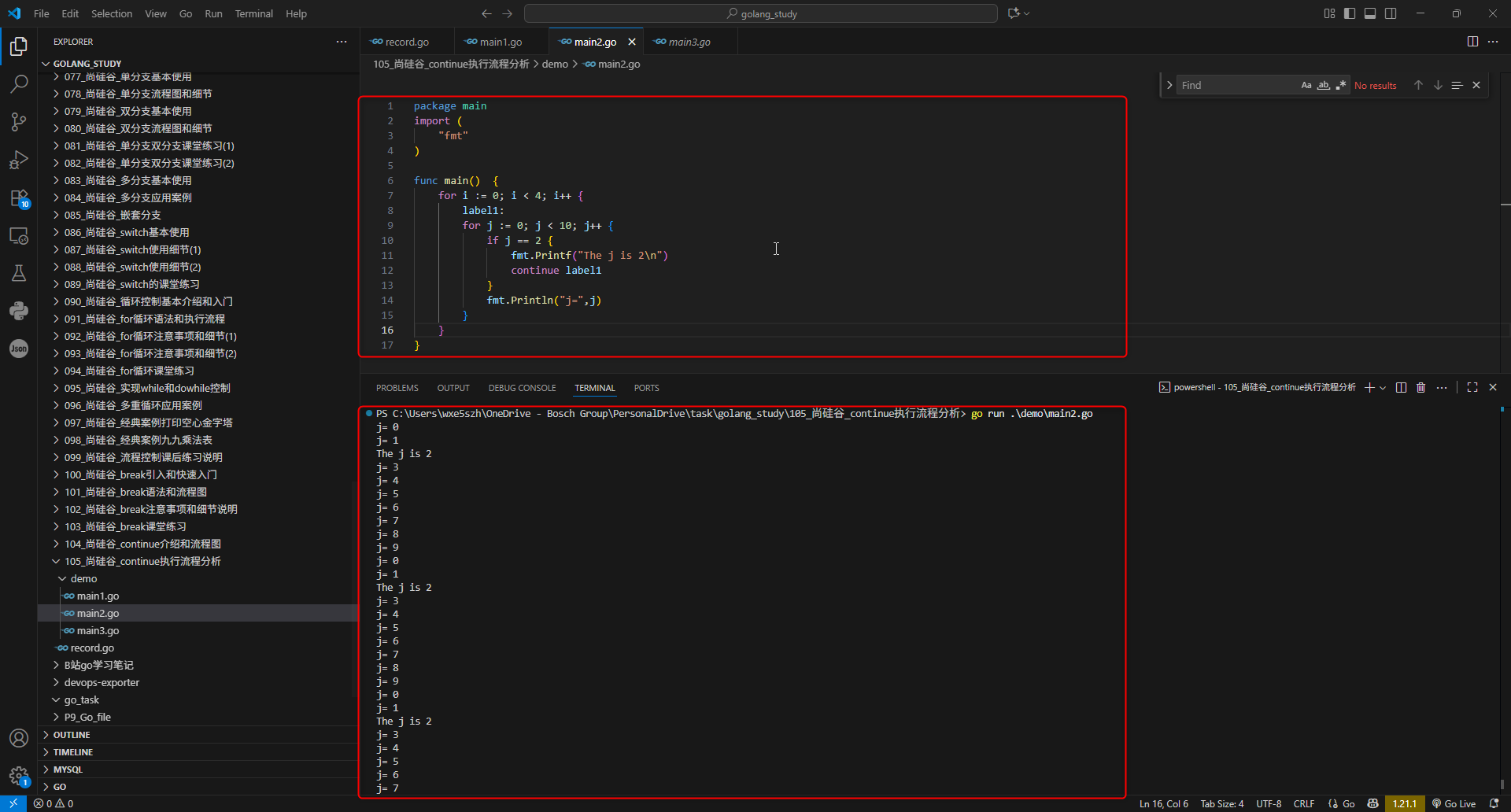Open notifications bell in status bar
1511x812 pixels.
[1494, 803]
